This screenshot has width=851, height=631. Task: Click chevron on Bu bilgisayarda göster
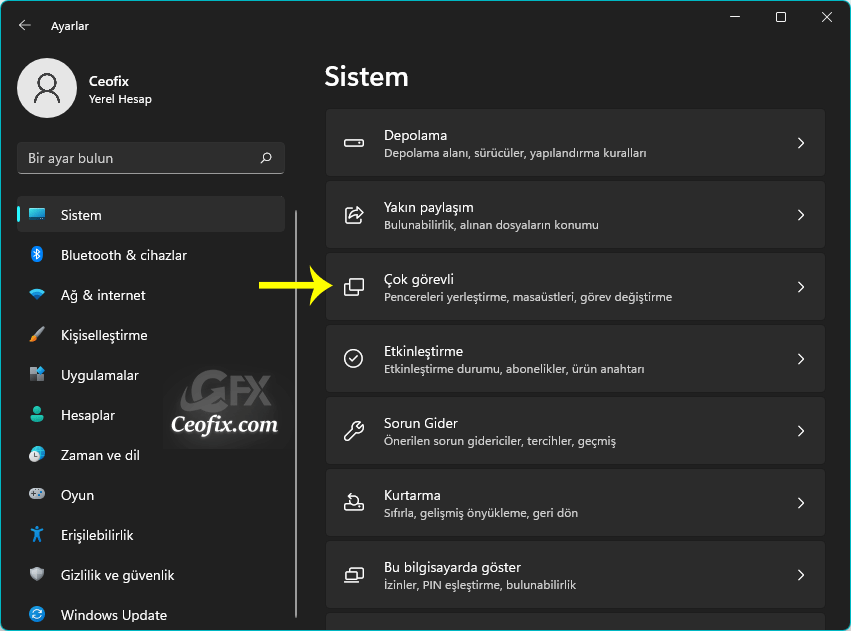801,575
